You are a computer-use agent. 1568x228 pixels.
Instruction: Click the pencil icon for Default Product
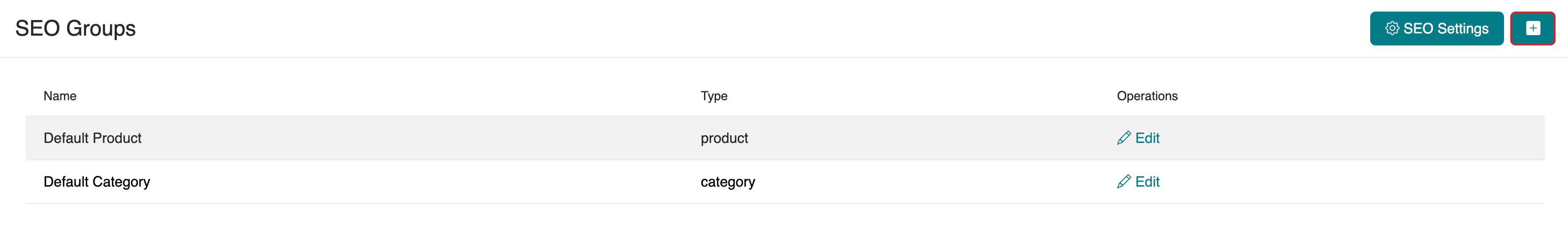(x=1124, y=138)
